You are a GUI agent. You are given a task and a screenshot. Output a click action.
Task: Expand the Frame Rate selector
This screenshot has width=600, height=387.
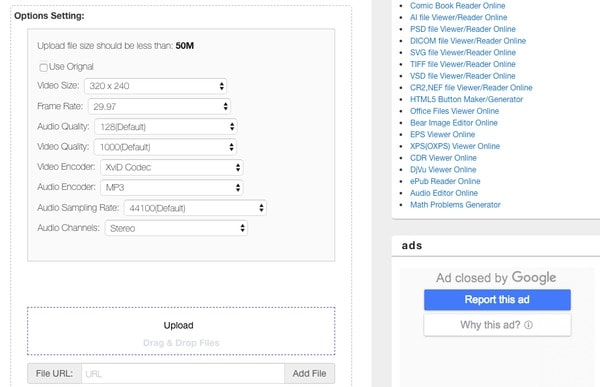point(159,106)
